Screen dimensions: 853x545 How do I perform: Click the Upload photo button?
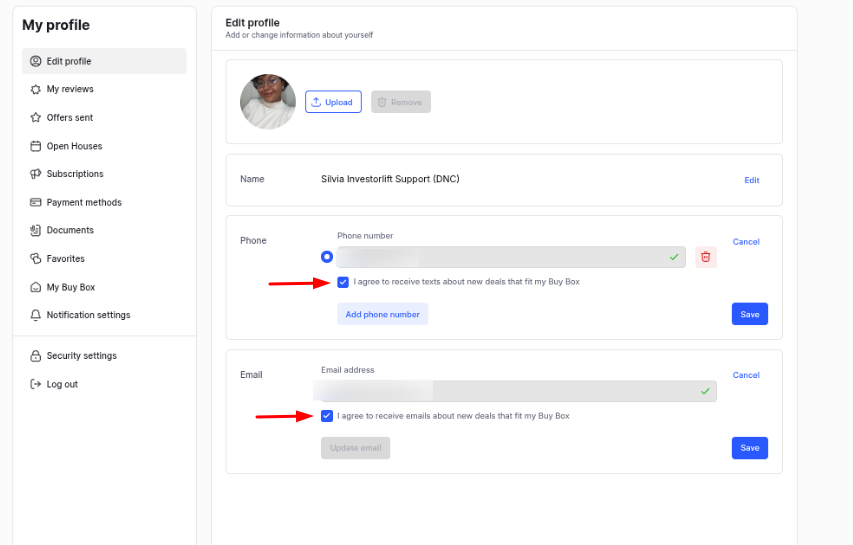click(333, 102)
